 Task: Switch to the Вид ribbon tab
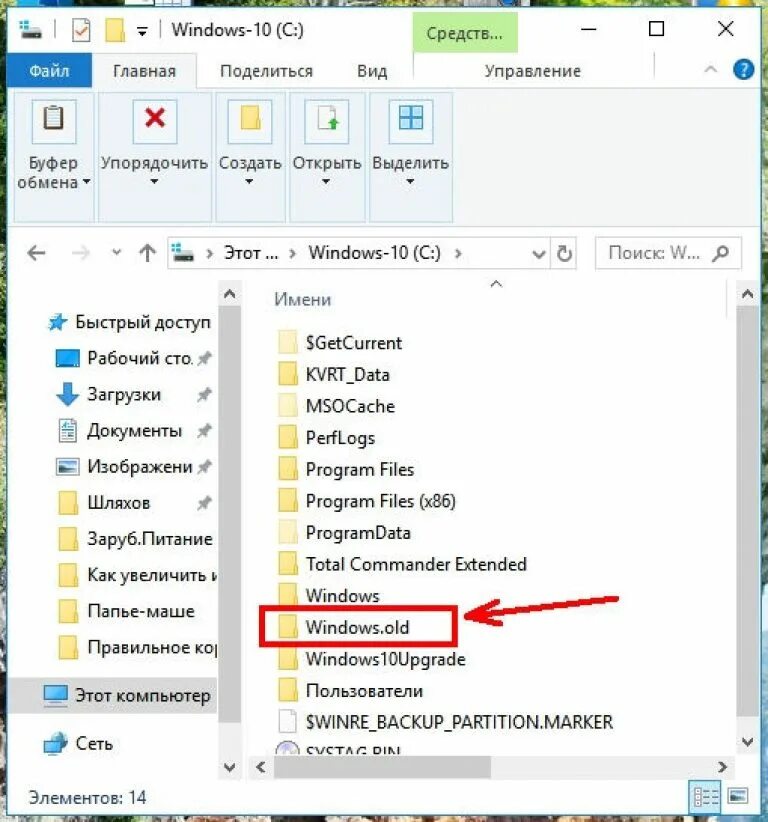(x=372, y=71)
